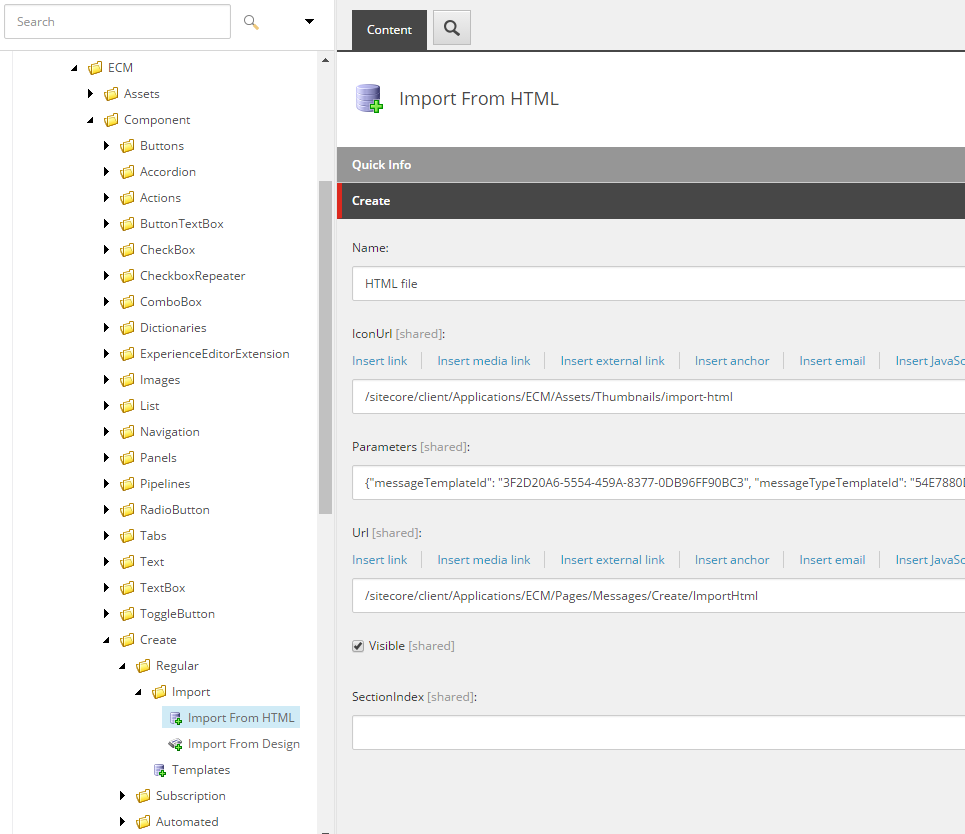Click the RadioButton folder icon
Screen dimensions: 965x834
click(127, 510)
